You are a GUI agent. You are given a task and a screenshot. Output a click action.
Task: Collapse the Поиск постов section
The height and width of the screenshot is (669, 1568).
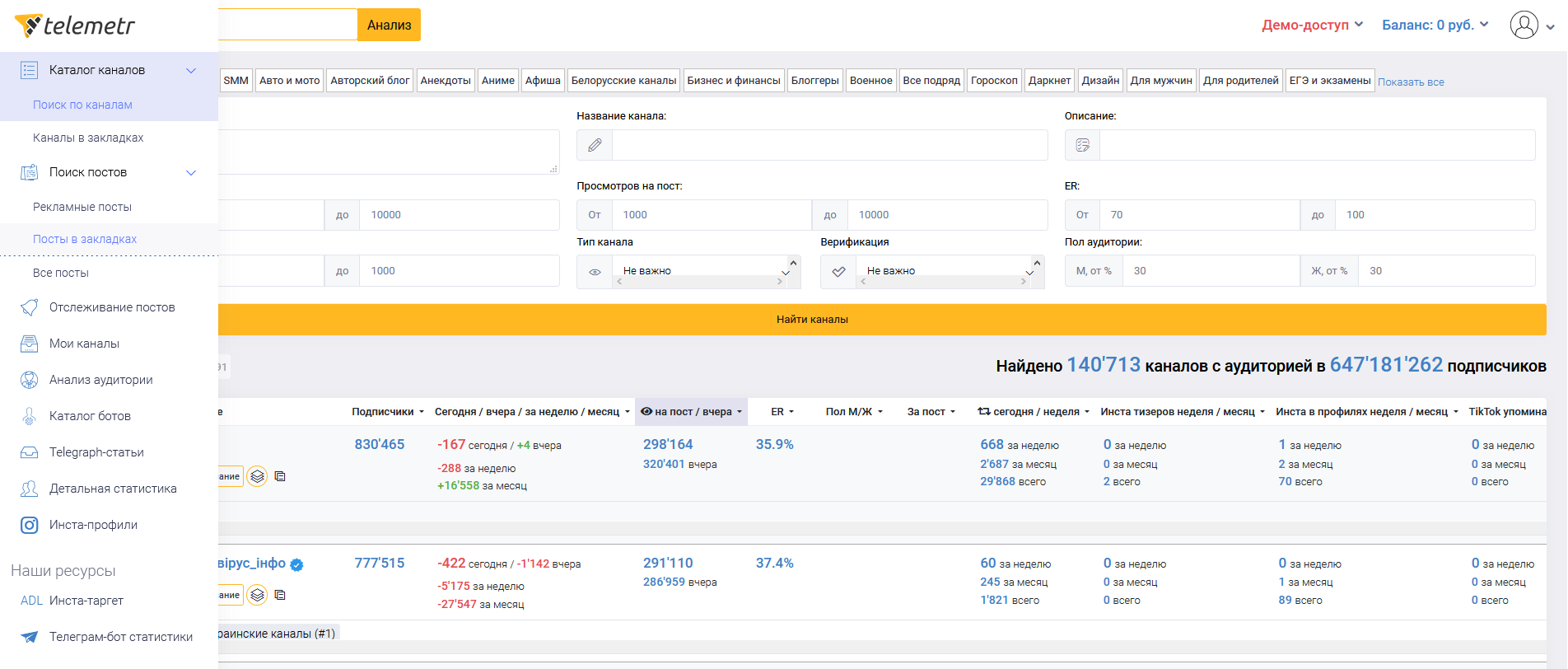191,172
